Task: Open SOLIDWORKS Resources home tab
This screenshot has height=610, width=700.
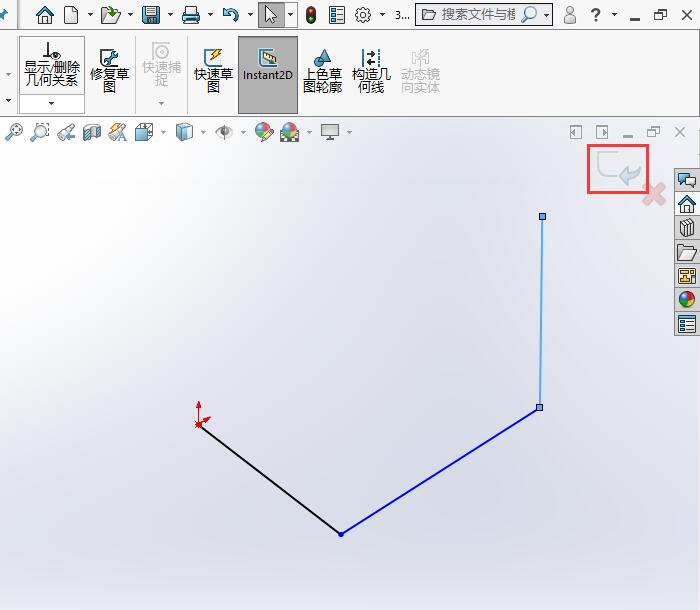Action: click(687, 204)
